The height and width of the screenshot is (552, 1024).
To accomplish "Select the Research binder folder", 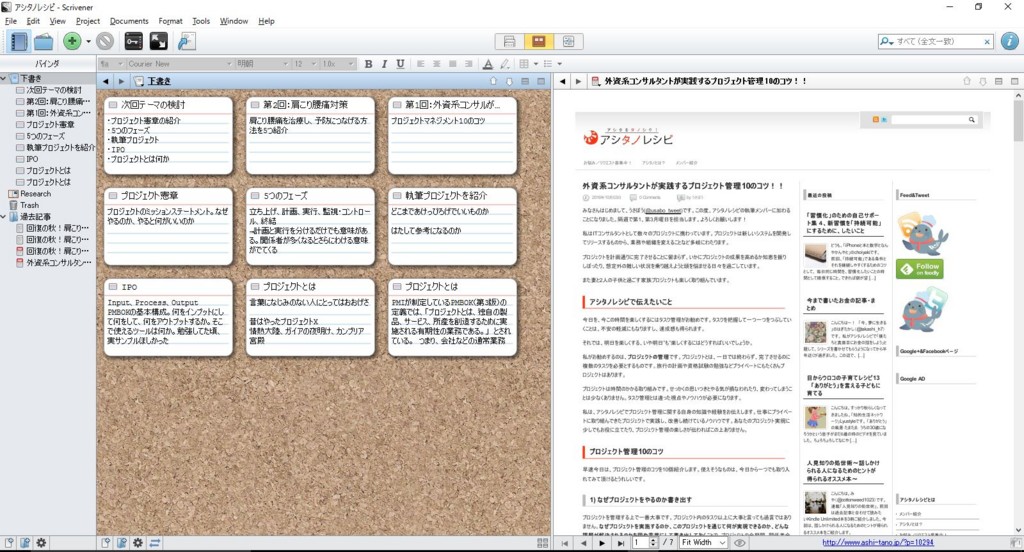I will click(x=35, y=193).
